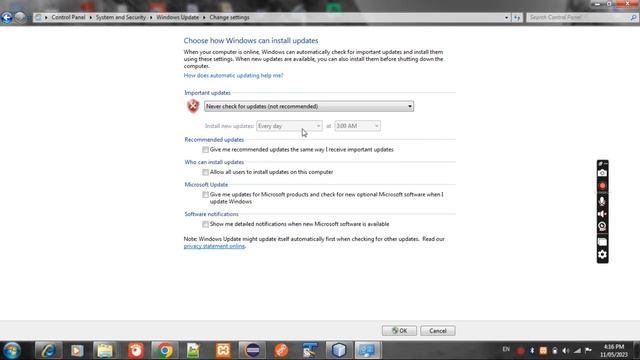Click the 'Microsoft Update' section label

click(x=206, y=184)
